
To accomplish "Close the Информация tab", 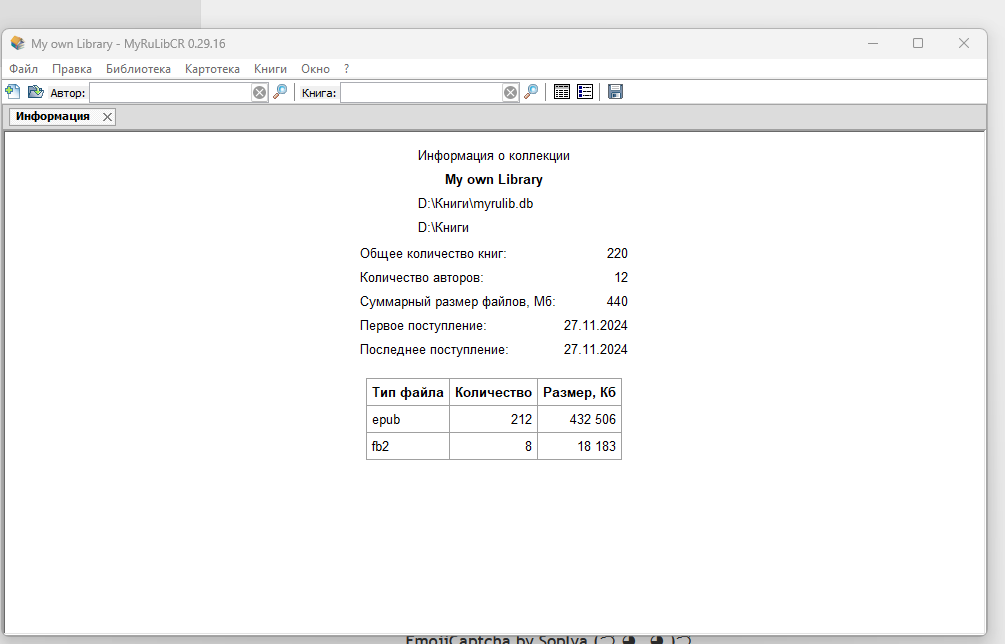I will tap(108, 117).
